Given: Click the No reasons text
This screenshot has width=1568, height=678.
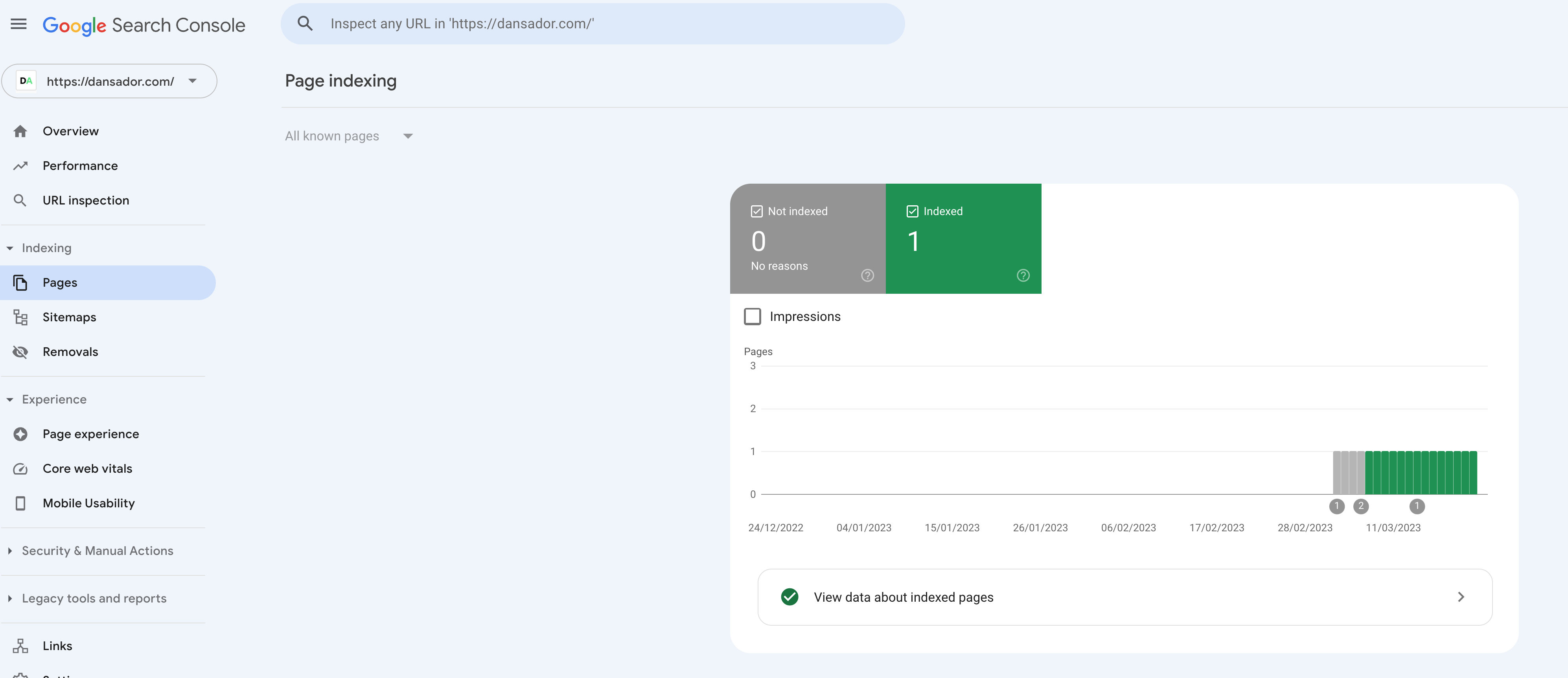Looking at the screenshot, I should (x=779, y=267).
